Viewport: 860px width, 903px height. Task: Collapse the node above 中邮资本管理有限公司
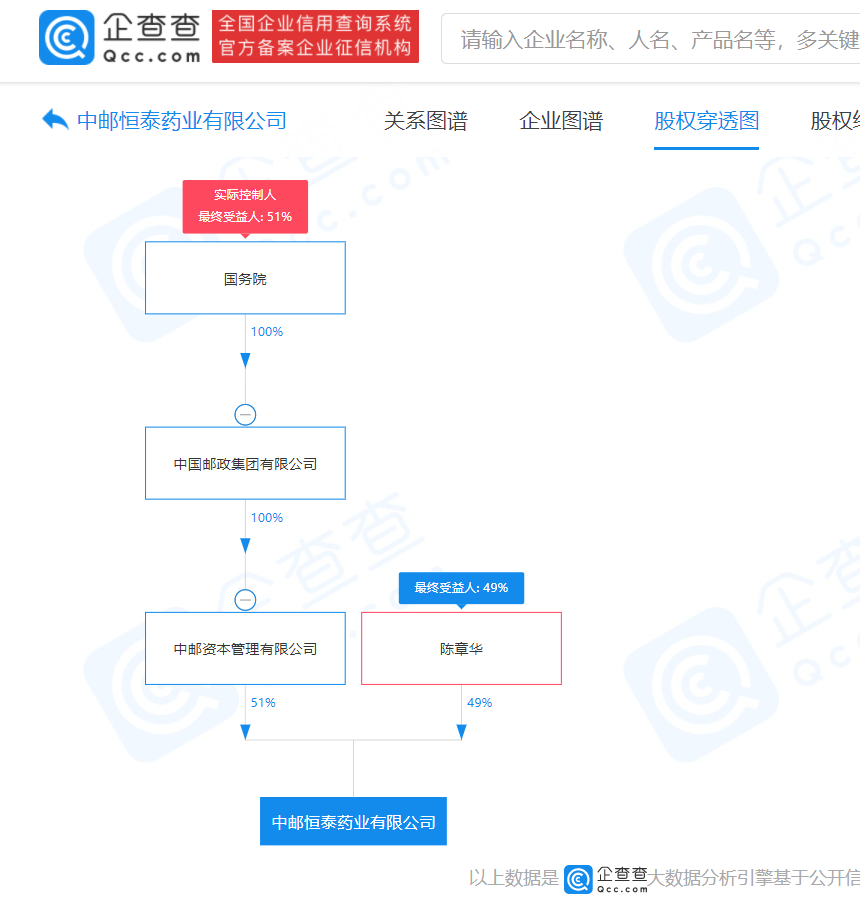tap(245, 600)
